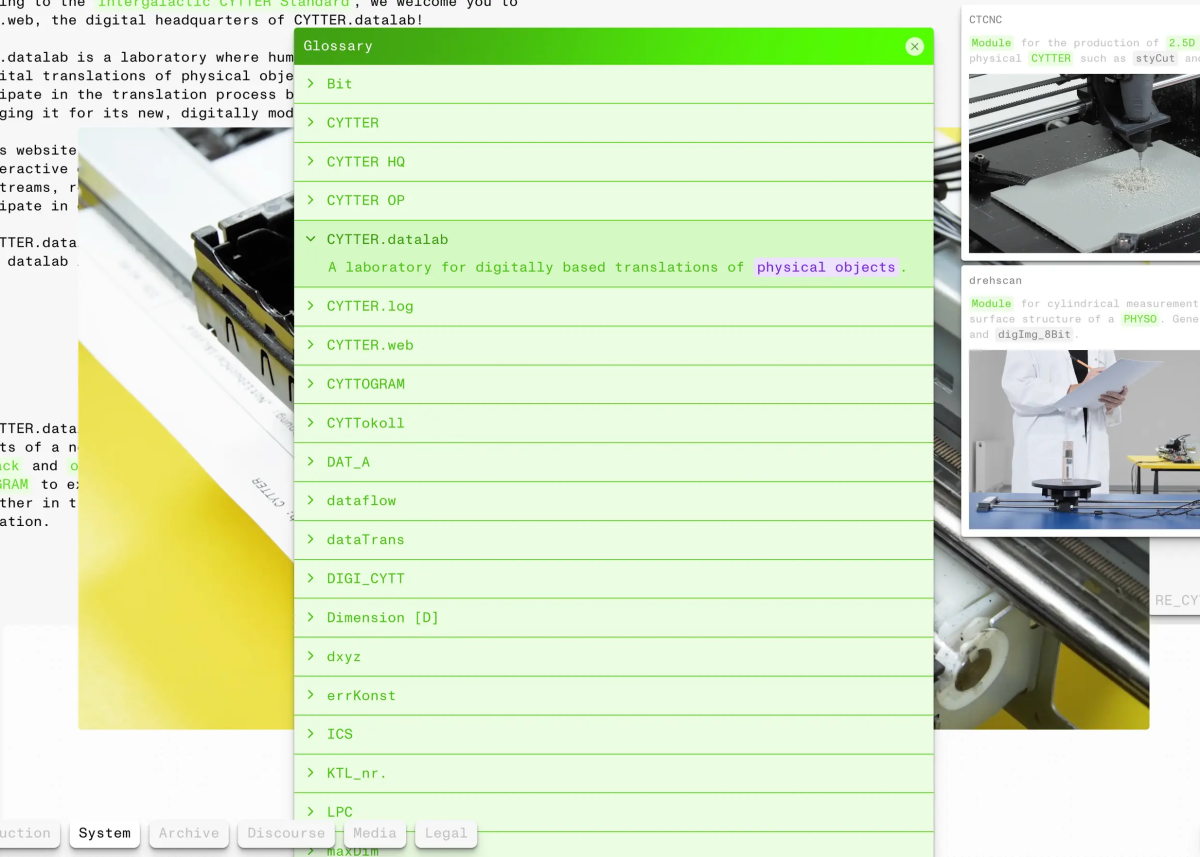The width and height of the screenshot is (1200, 857).
Task: Click the Glossary panel title
Action: click(338, 46)
